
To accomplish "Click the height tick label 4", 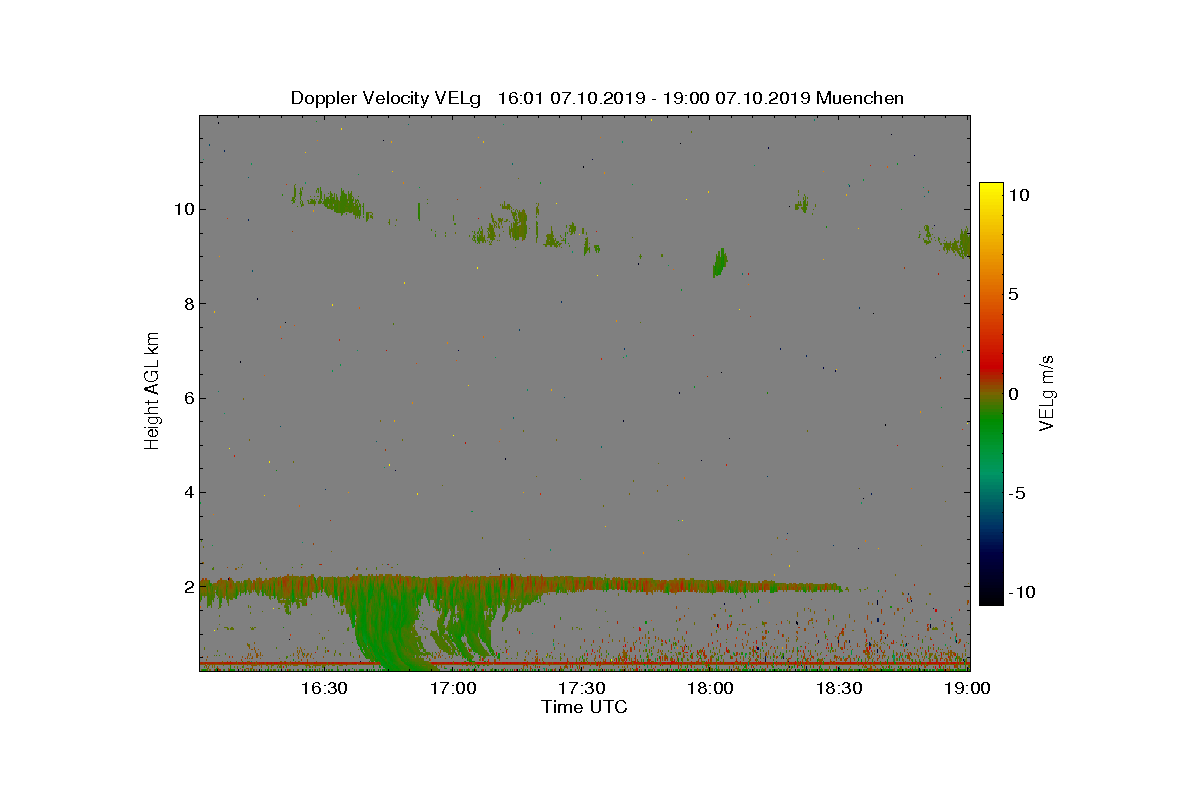I will 187,492.
